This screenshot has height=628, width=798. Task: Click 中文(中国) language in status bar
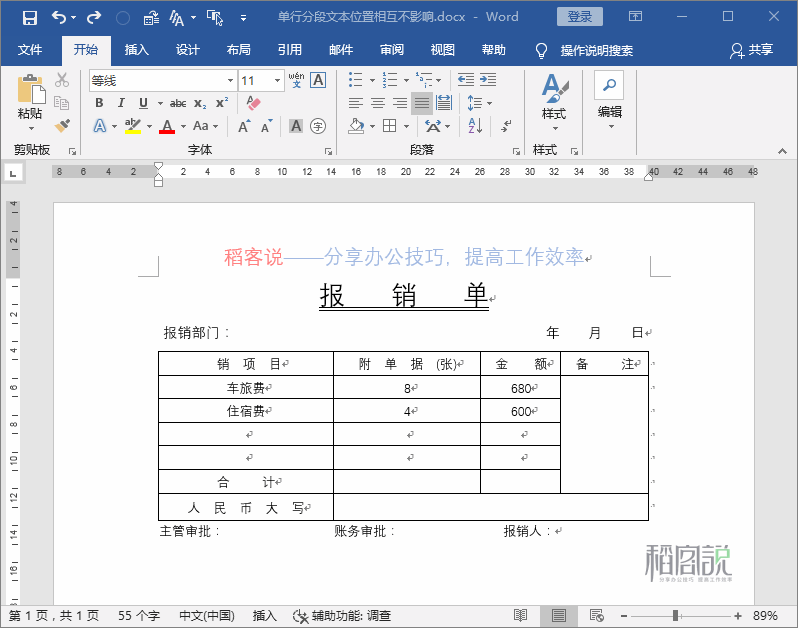point(207,616)
